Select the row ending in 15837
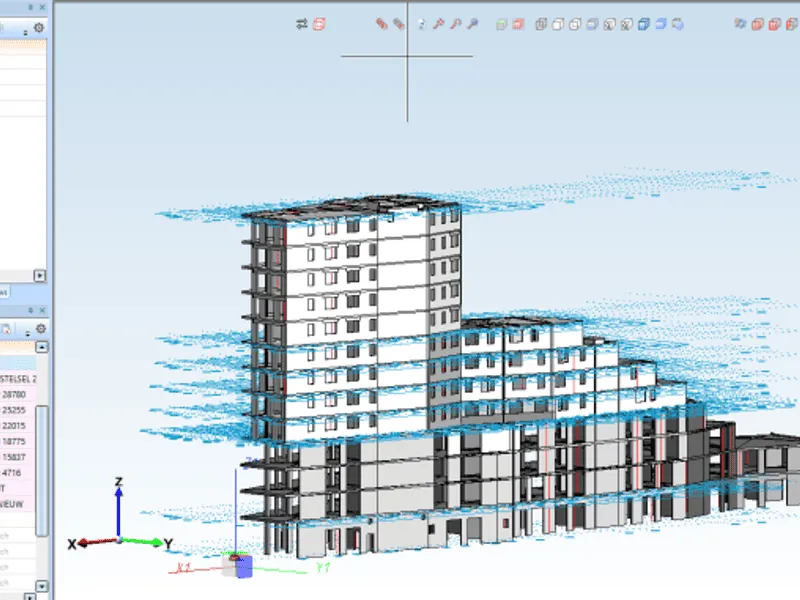Viewport: 800px width, 600px height. (18, 457)
